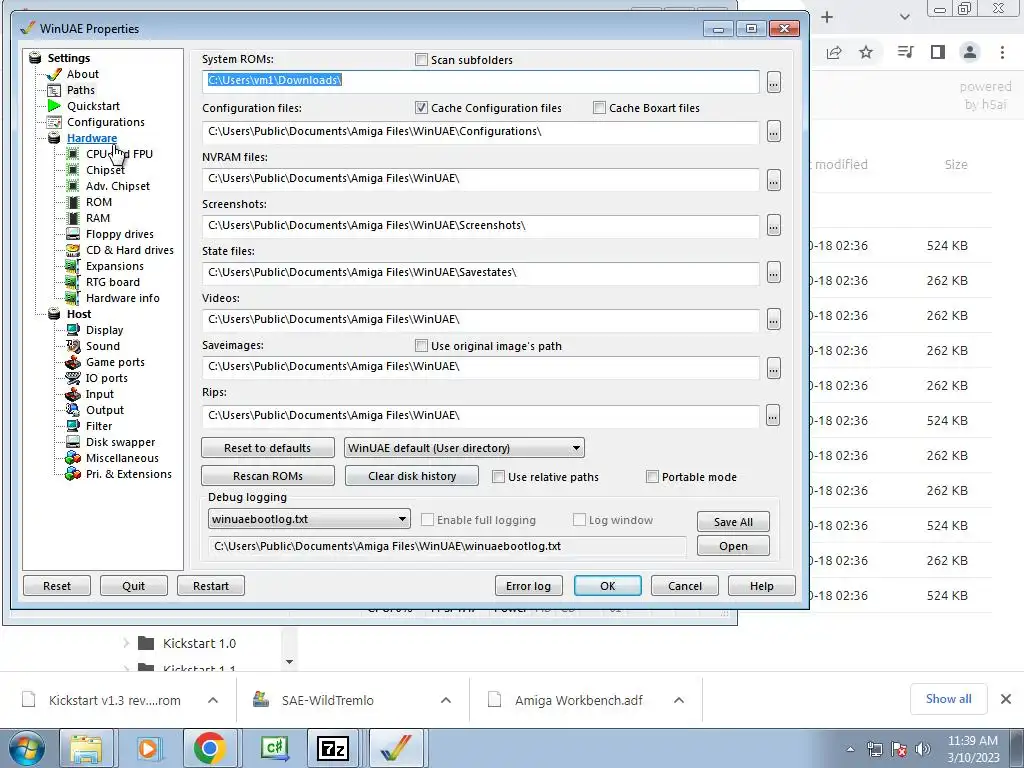
Task: Enable Scan subfolders checkbox
Action: 421,60
